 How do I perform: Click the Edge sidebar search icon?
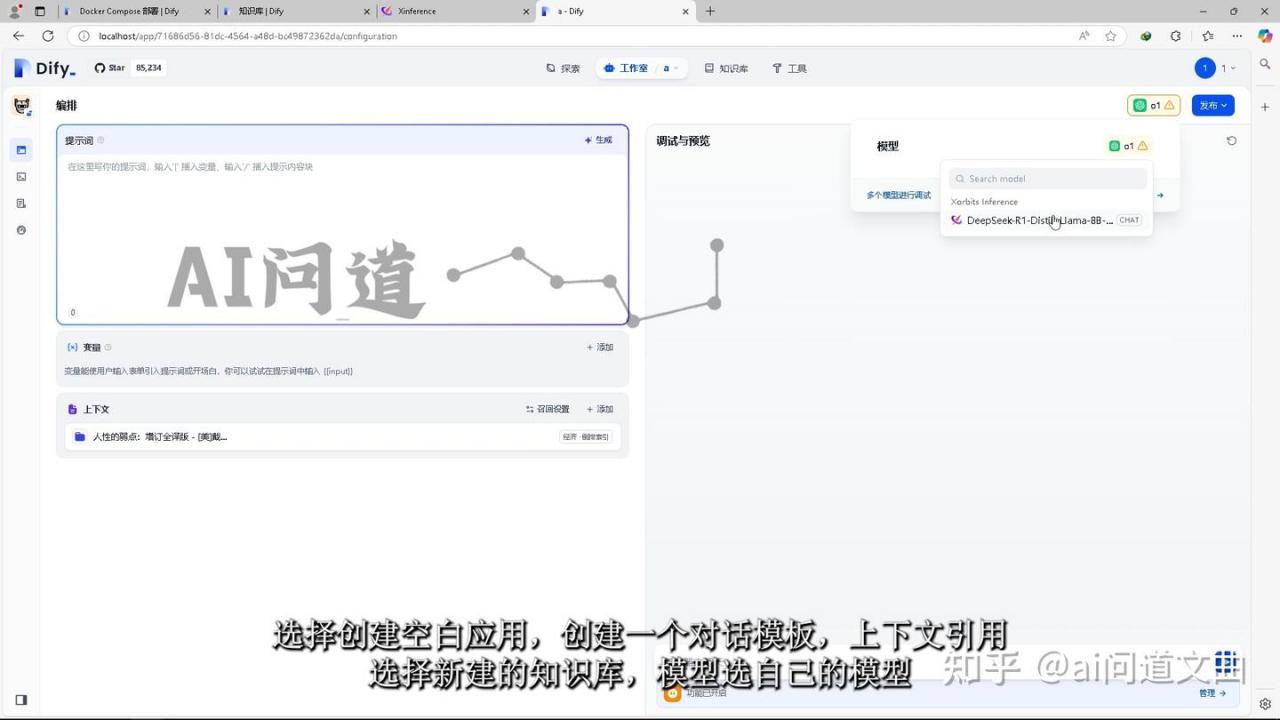(1265, 64)
